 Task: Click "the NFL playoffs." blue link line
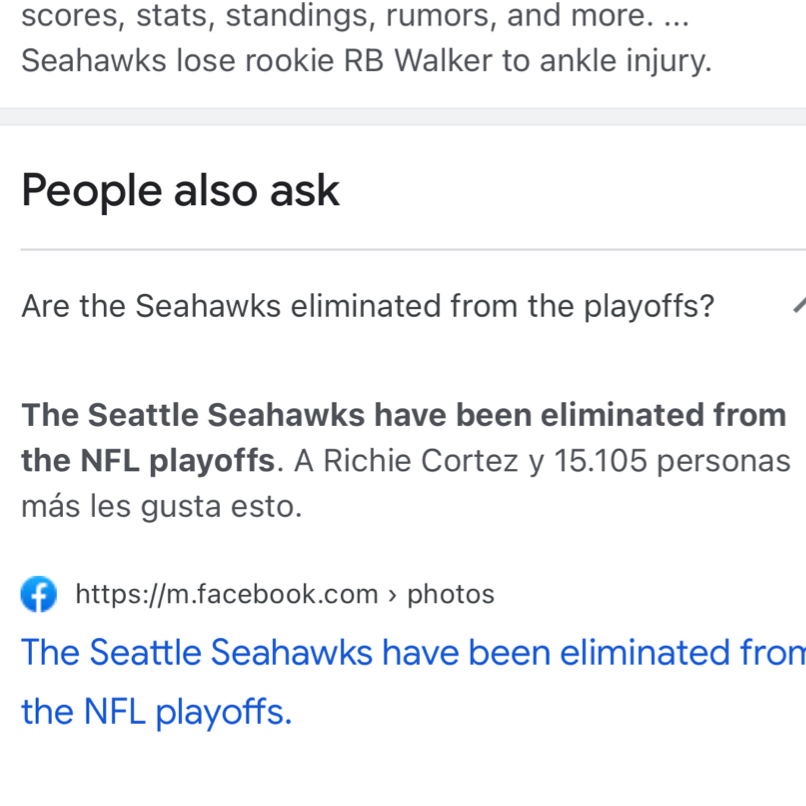[x=157, y=712]
